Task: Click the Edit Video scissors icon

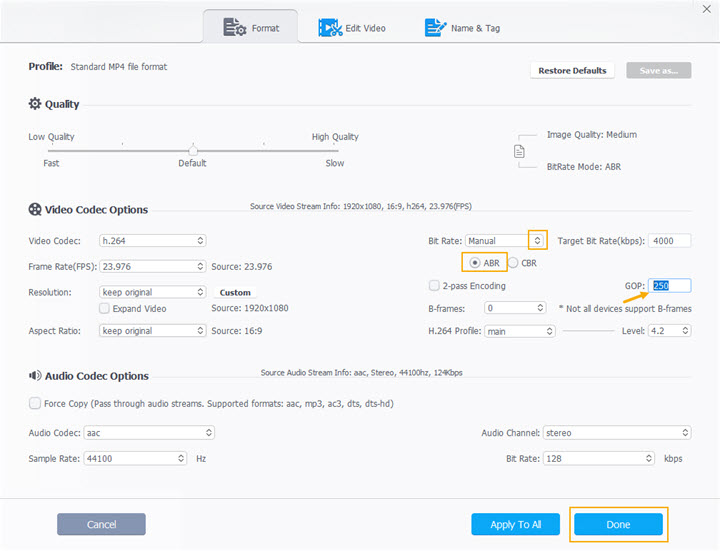Action: click(330, 28)
